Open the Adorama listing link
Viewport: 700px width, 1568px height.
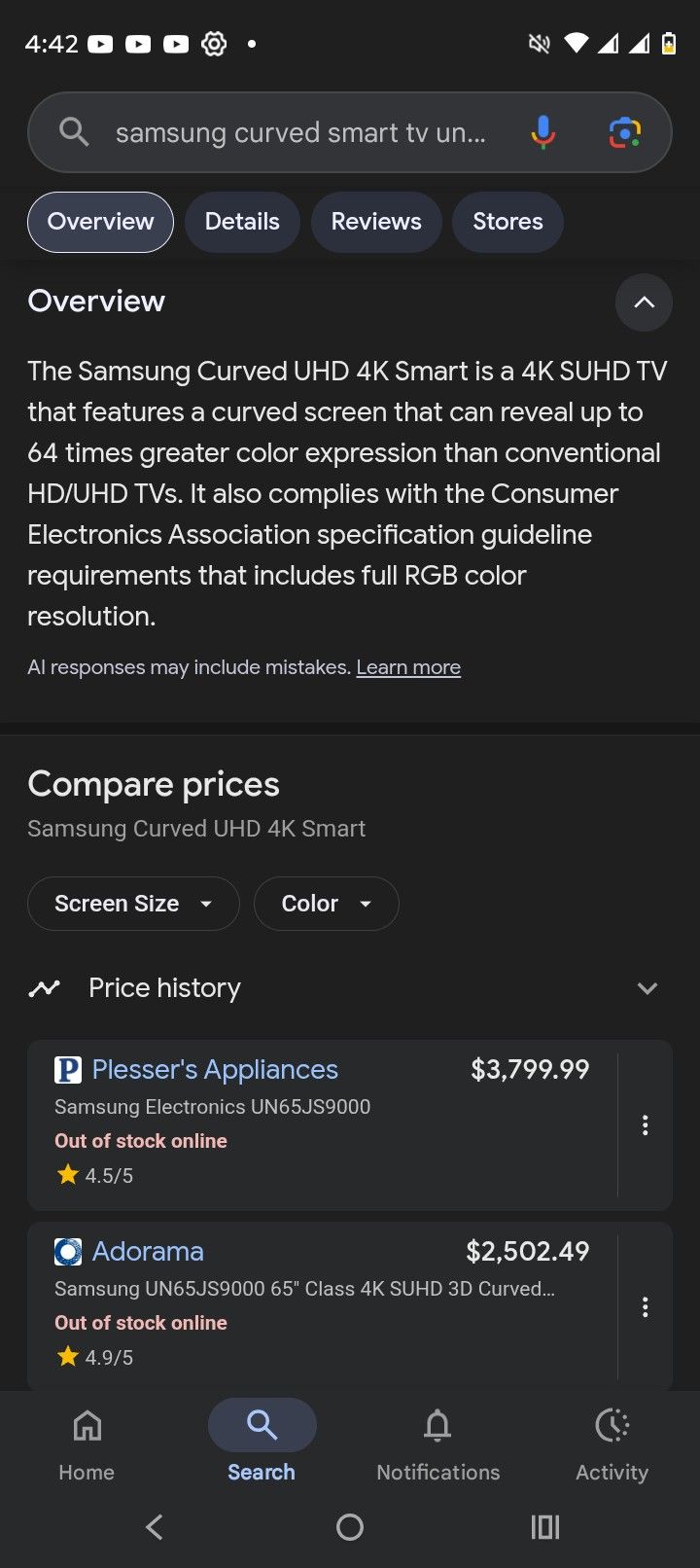[x=148, y=1251]
